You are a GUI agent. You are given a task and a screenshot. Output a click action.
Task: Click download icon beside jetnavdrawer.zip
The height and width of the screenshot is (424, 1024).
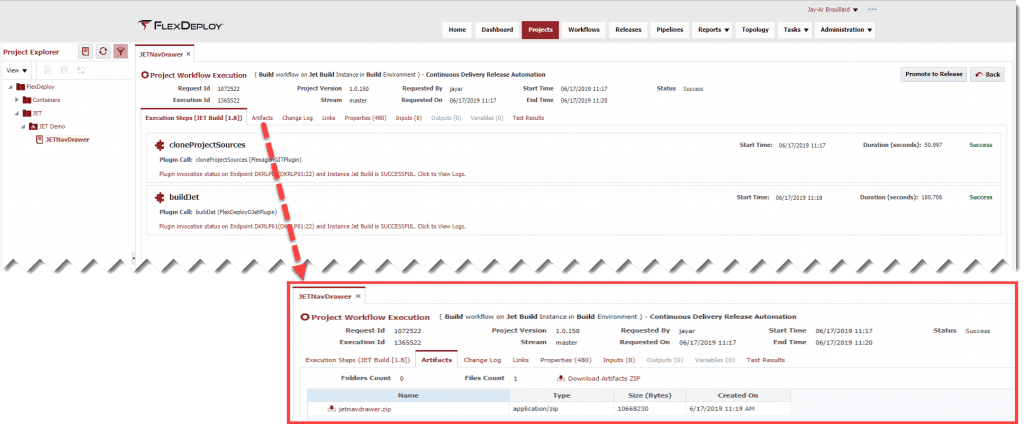(332, 409)
